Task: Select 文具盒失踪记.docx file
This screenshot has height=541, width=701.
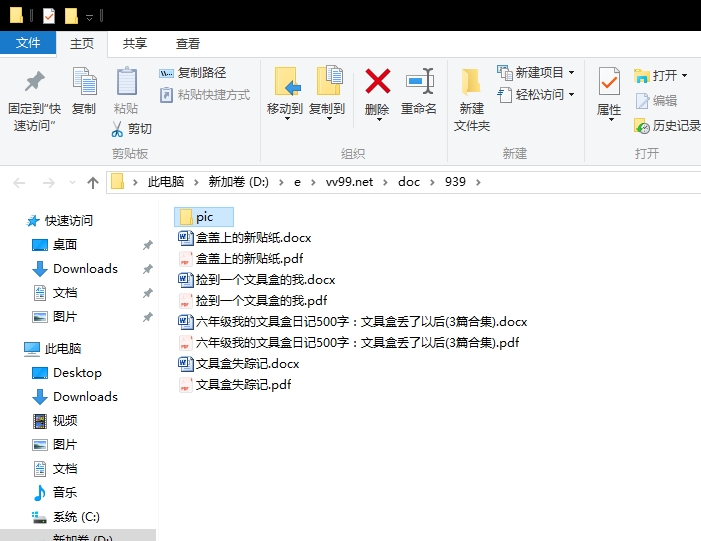Action: pyautogui.click(x=239, y=363)
